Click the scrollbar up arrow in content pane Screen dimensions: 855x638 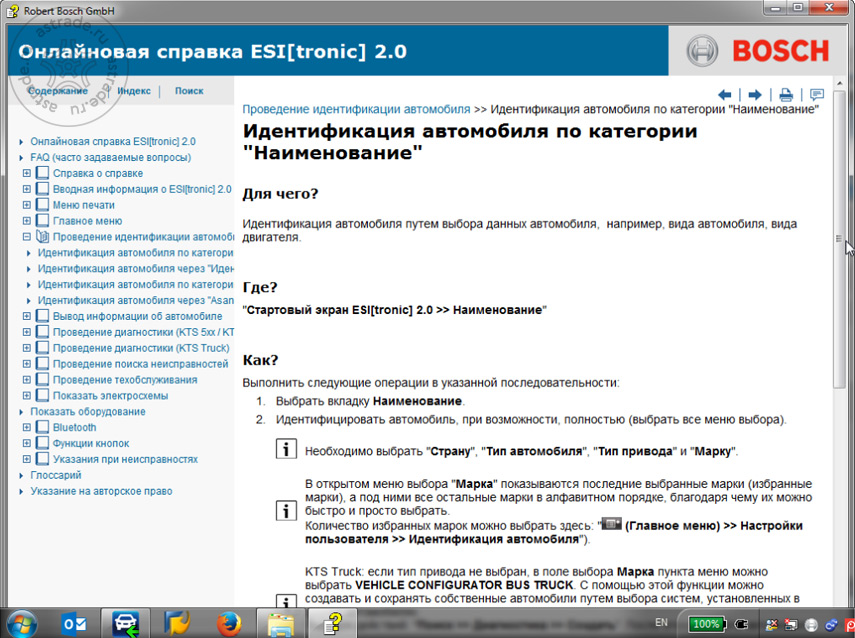point(839,83)
